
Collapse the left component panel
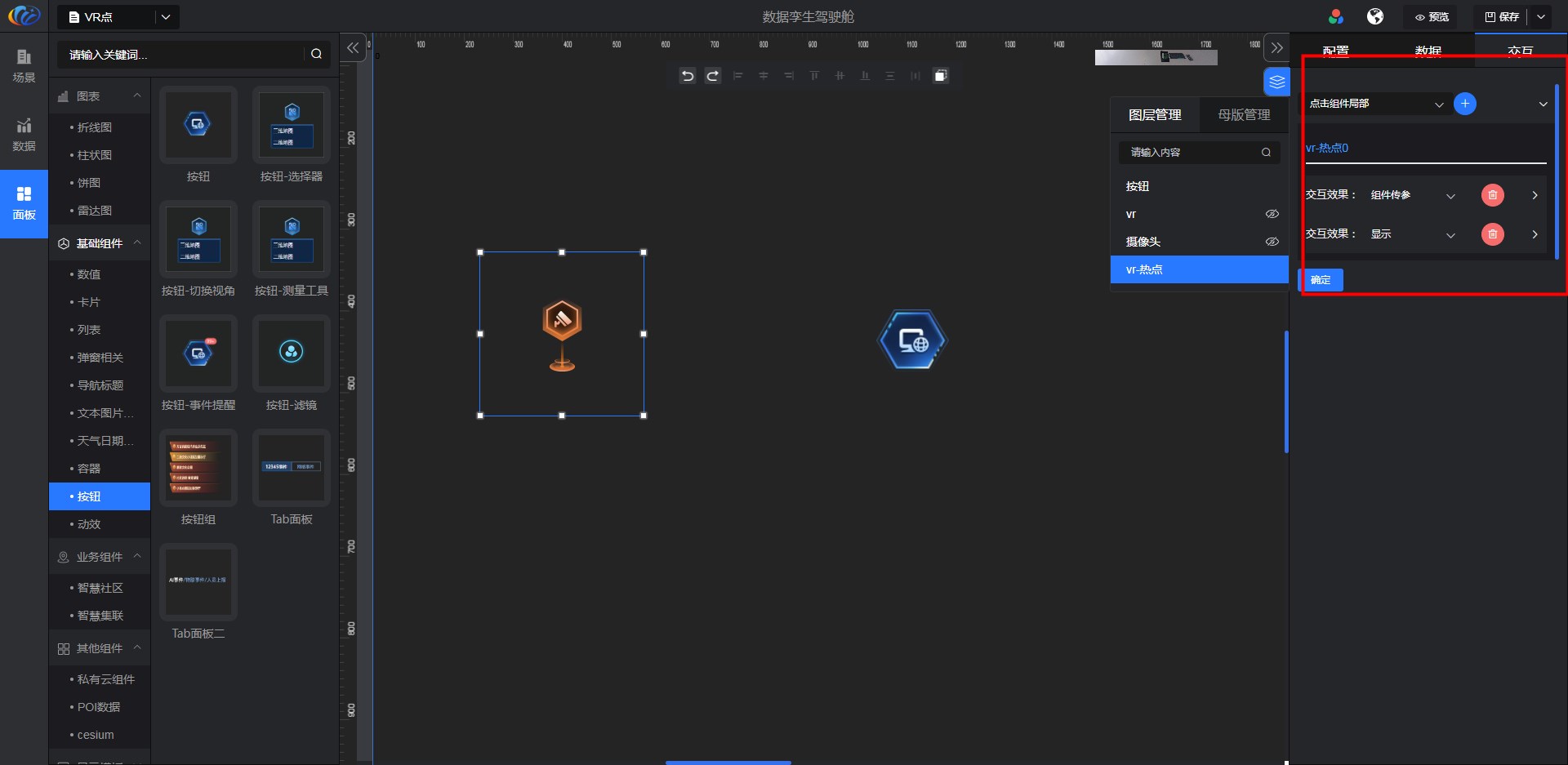pos(353,48)
